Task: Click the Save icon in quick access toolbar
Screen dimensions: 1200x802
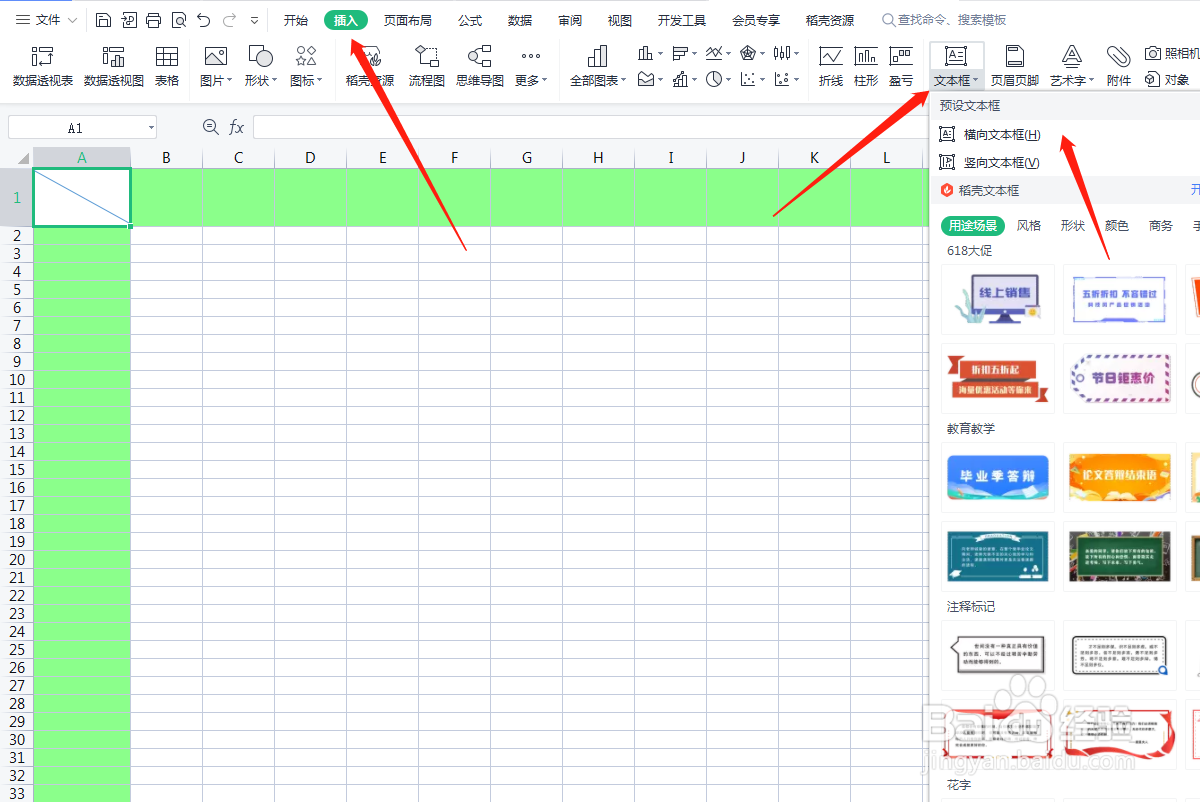Action: 104,20
